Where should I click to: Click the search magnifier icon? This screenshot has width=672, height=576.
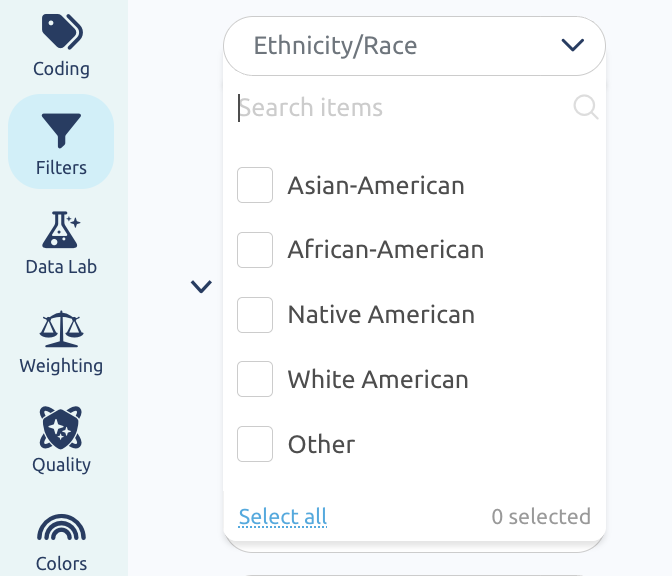[585, 107]
